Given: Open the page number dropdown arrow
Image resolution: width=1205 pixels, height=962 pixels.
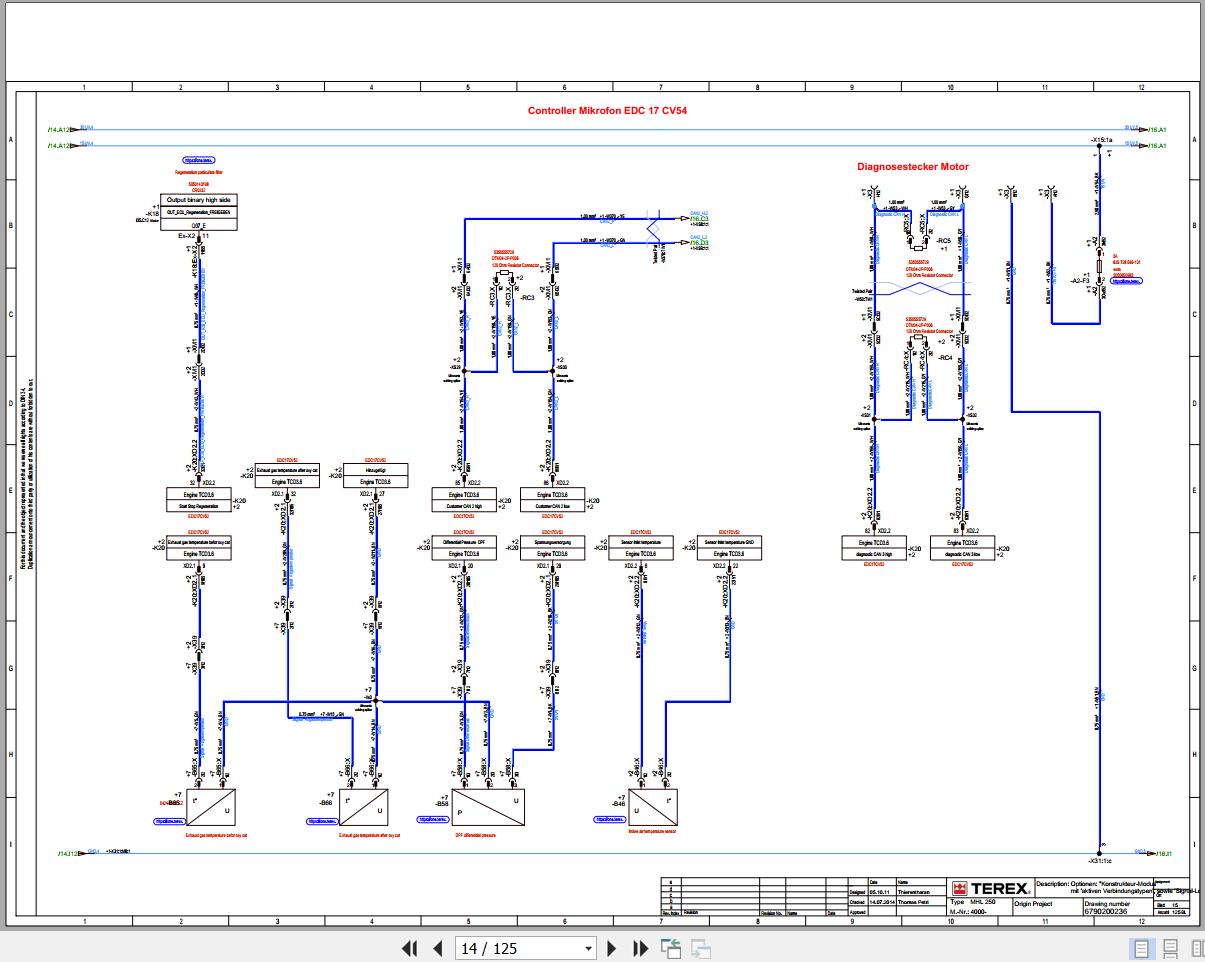Looking at the screenshot, I should point(588,948).
